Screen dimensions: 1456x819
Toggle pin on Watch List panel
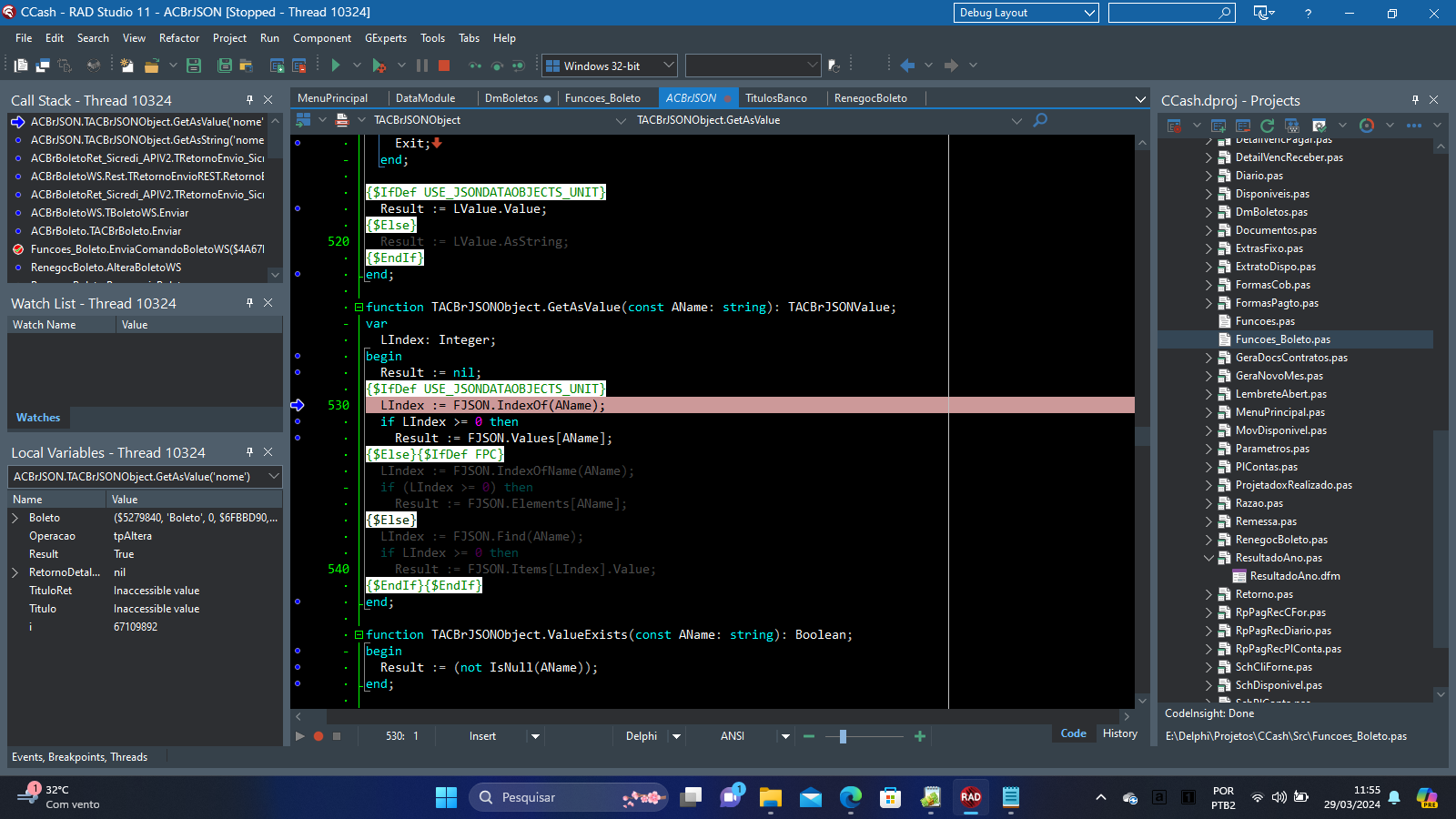tap(249, 303)
